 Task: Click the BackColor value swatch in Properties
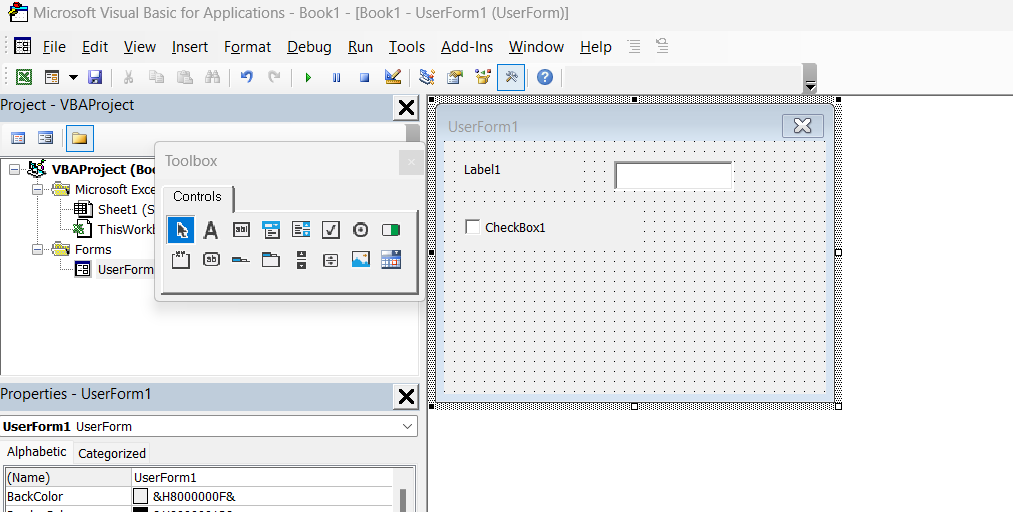coord(140,497)
